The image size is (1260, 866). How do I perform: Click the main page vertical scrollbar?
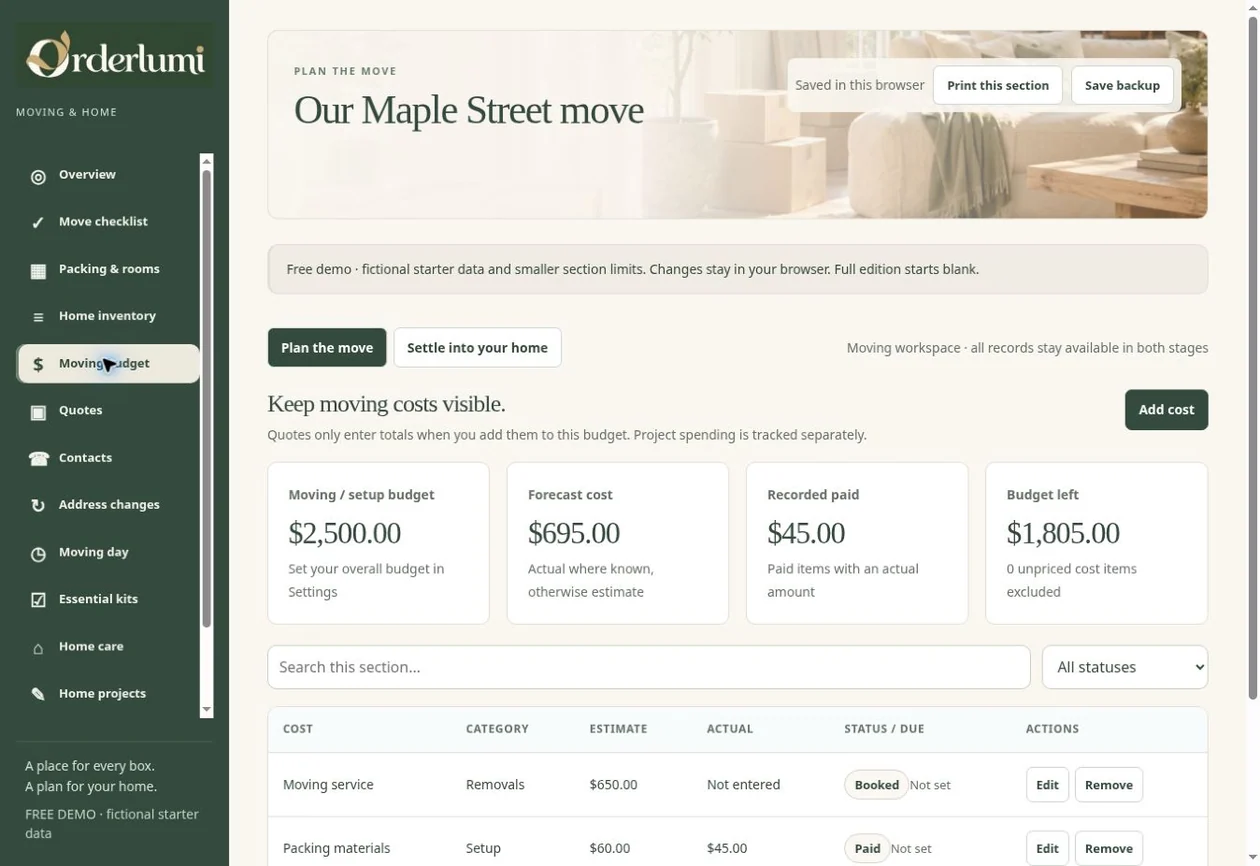pyautogui.click(x=1254, y=360)
